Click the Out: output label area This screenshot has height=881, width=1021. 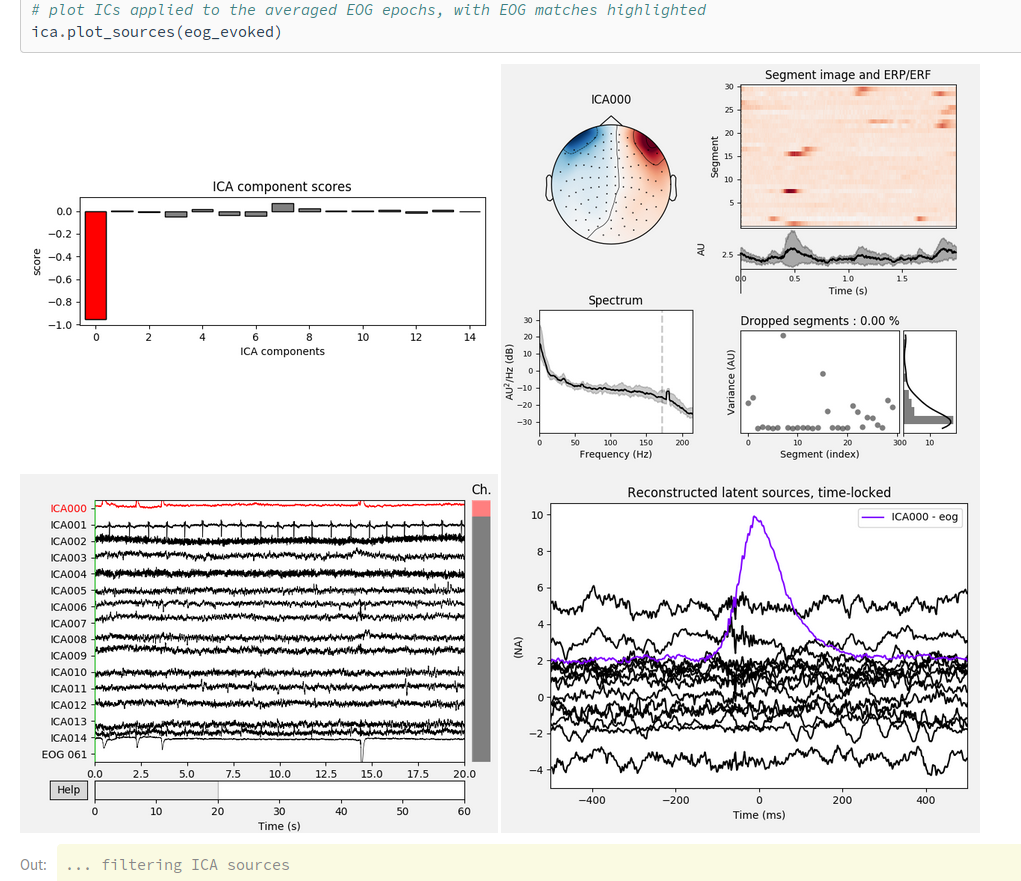(x=33, y=864)
